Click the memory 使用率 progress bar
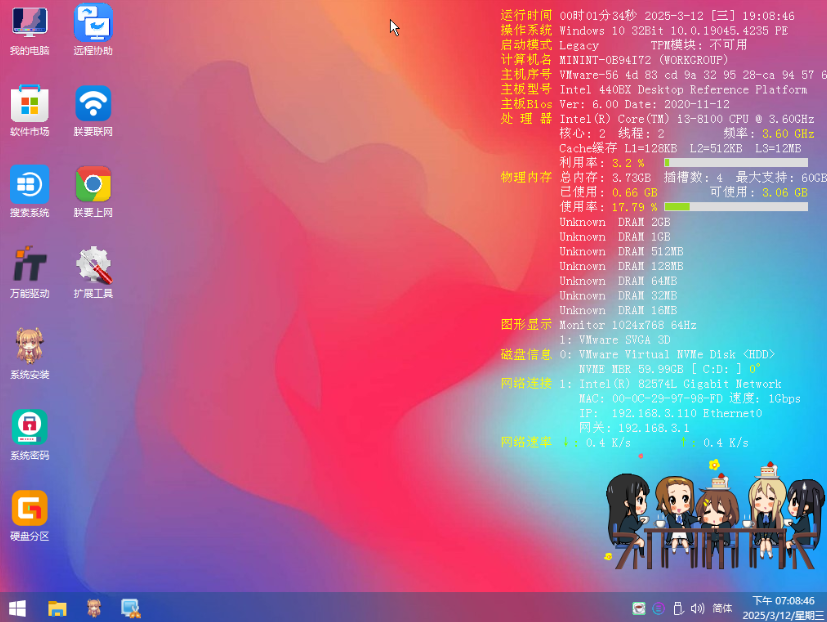827x622 pixels. [736, 207]
